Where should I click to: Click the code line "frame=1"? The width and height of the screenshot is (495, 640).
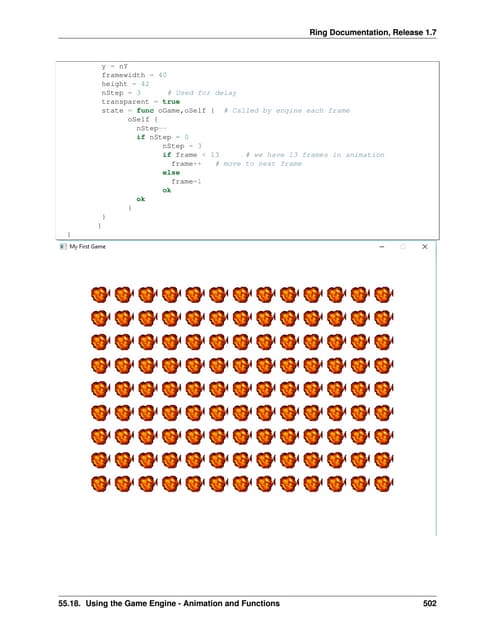(186, 181)
